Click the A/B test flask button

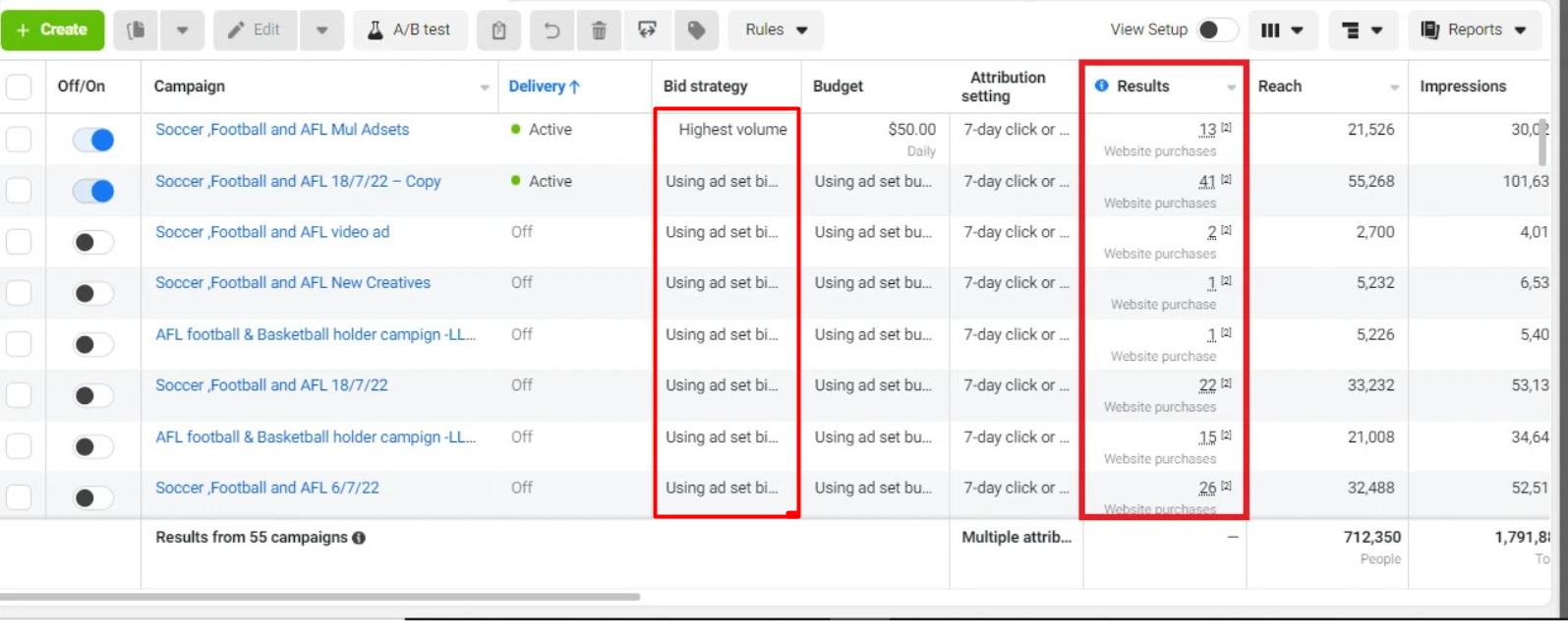coord(410,30)
